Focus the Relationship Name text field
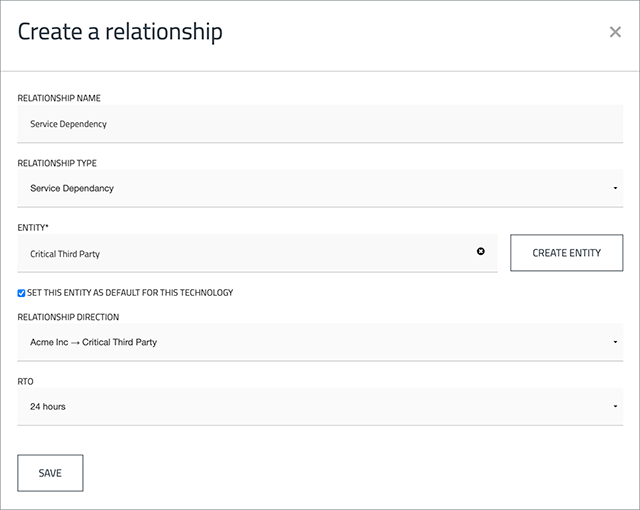640x510 pixels. point(320,124)
